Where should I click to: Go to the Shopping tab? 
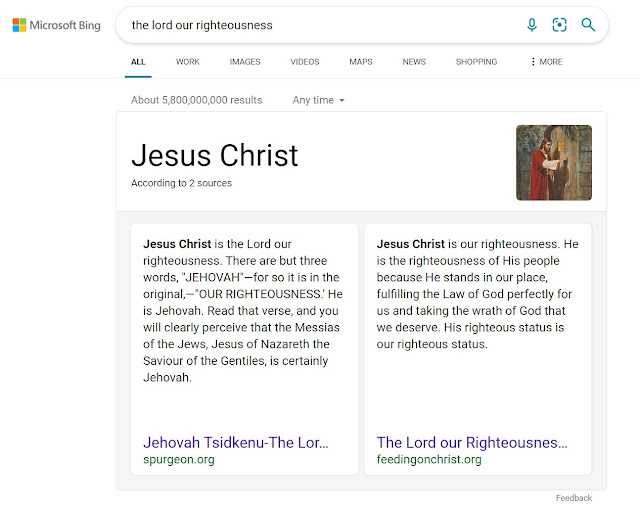(476, 62)
